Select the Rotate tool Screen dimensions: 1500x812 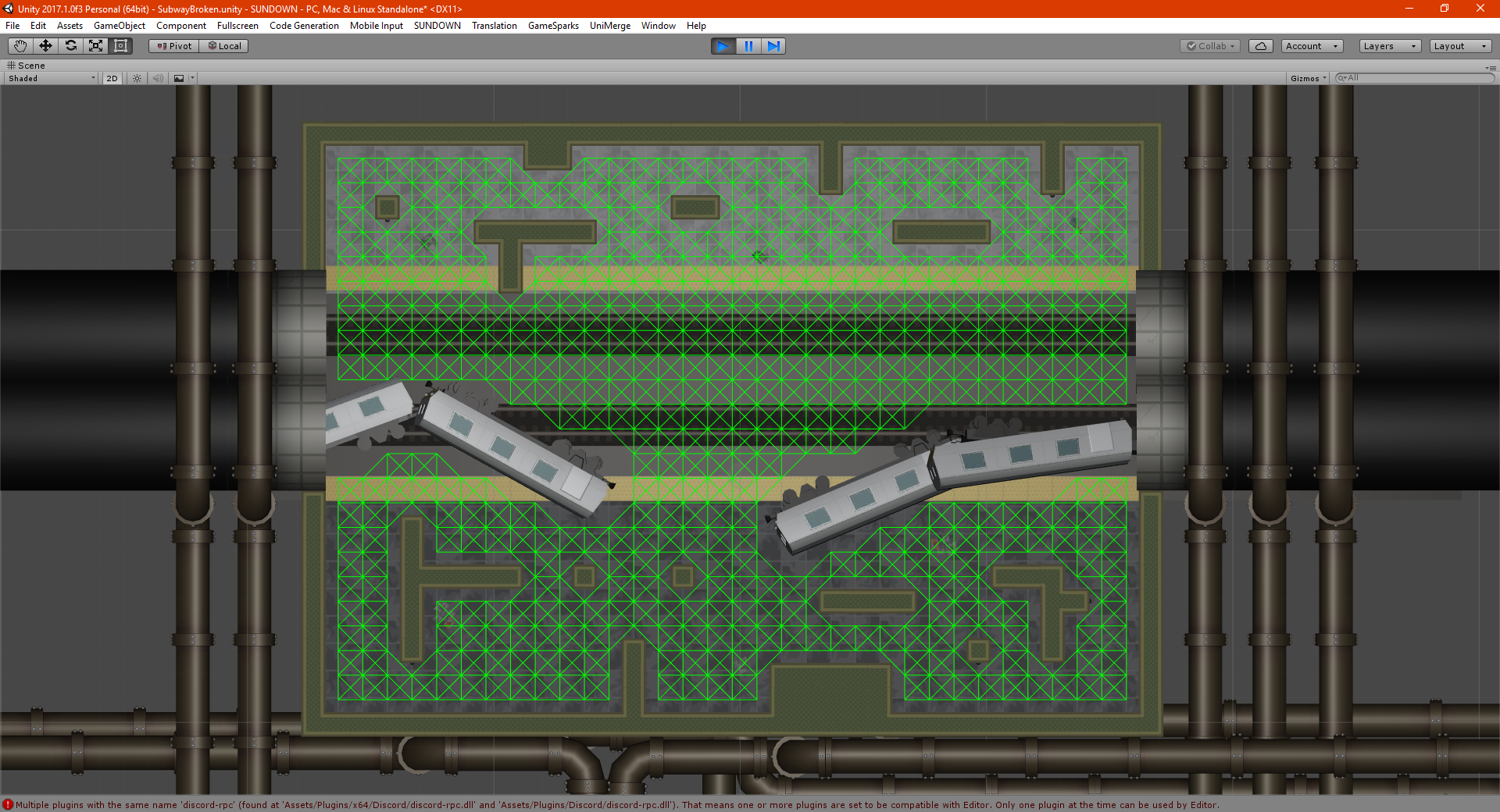pyautogui.click(x=70, y=46)
